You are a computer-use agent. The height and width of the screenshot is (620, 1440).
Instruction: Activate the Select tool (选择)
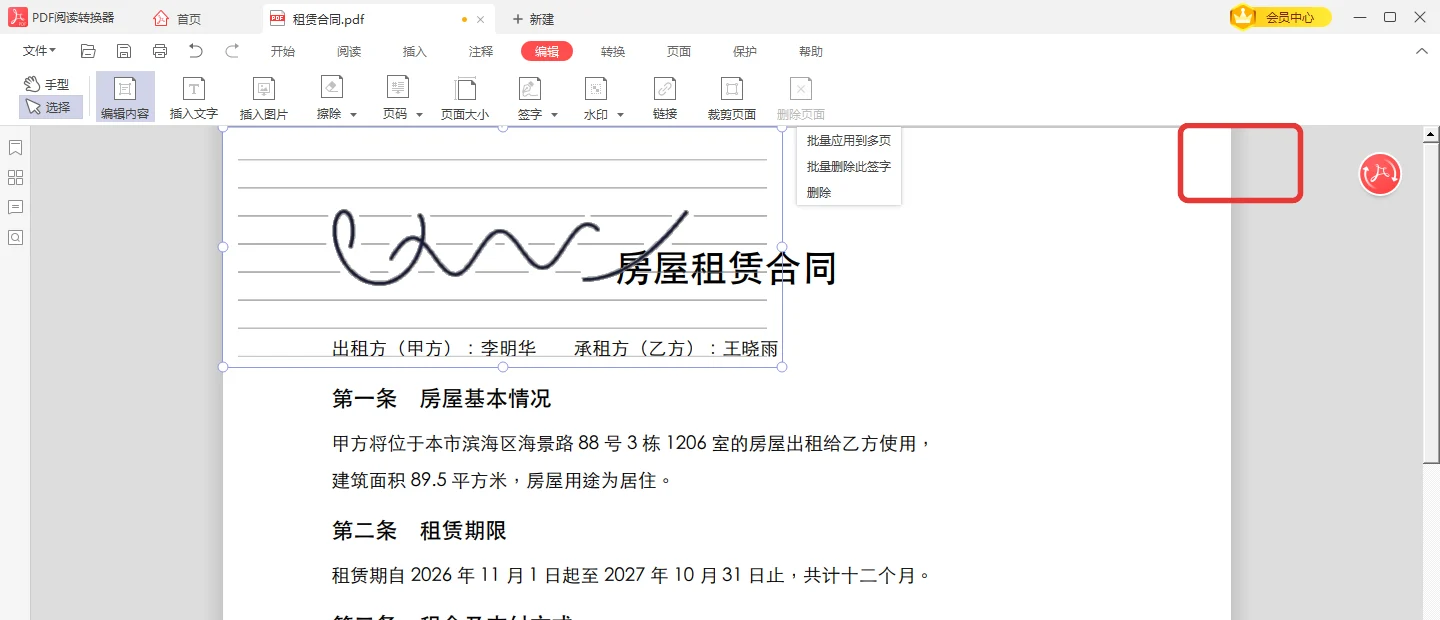[50, 107]
